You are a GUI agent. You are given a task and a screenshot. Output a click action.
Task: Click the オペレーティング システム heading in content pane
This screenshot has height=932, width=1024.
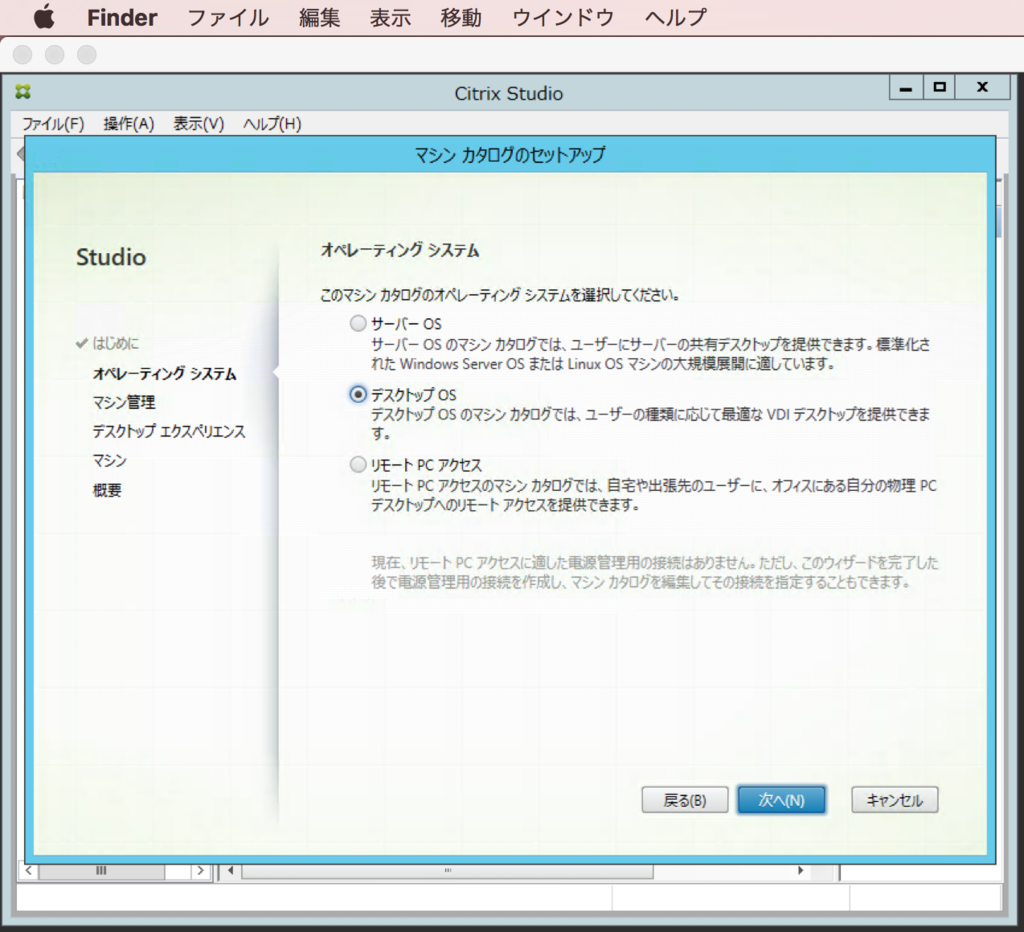(x=400, y=250)
